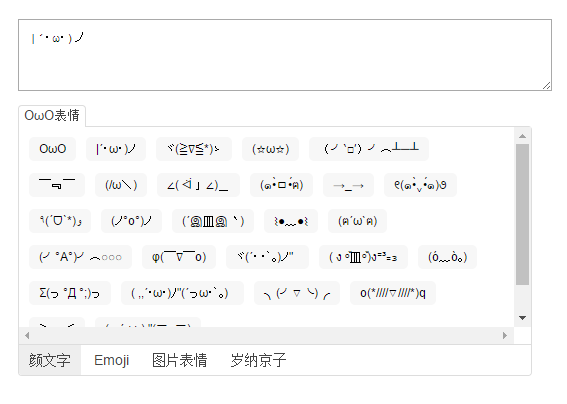Insert the ヾ(´･ ･｀｡)ノ" kaomoji
The width and height of the screenshot is (567, 404).
point(267,257)
